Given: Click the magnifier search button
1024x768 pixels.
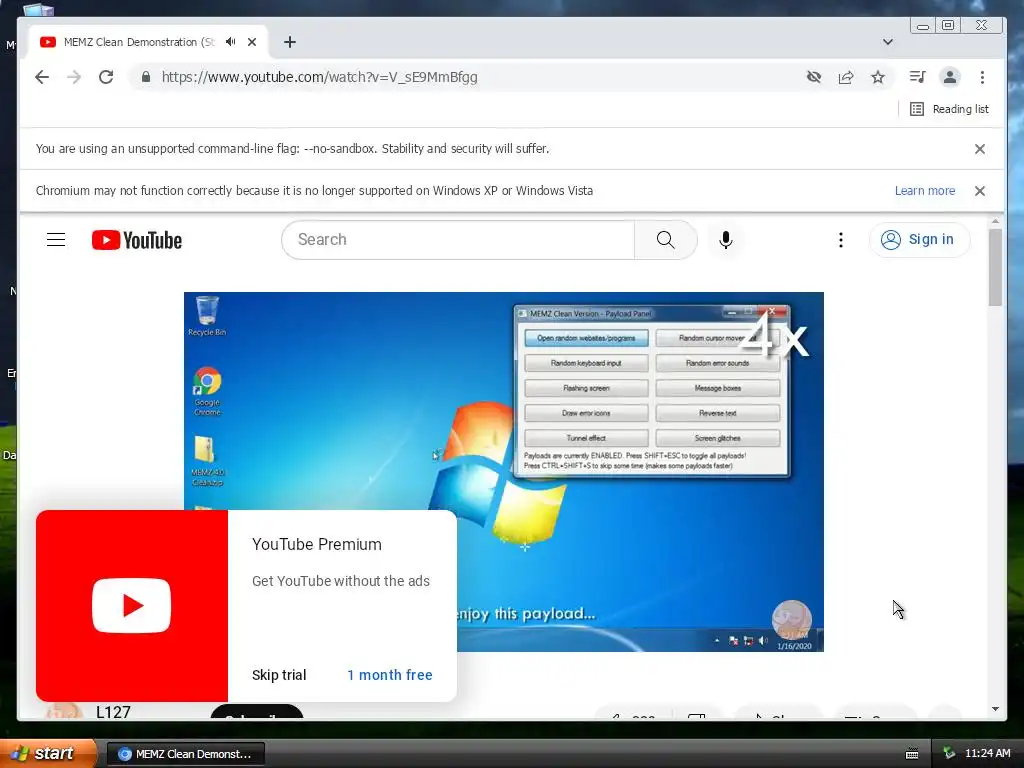Looking at the screenshot, I should [665, 240].
